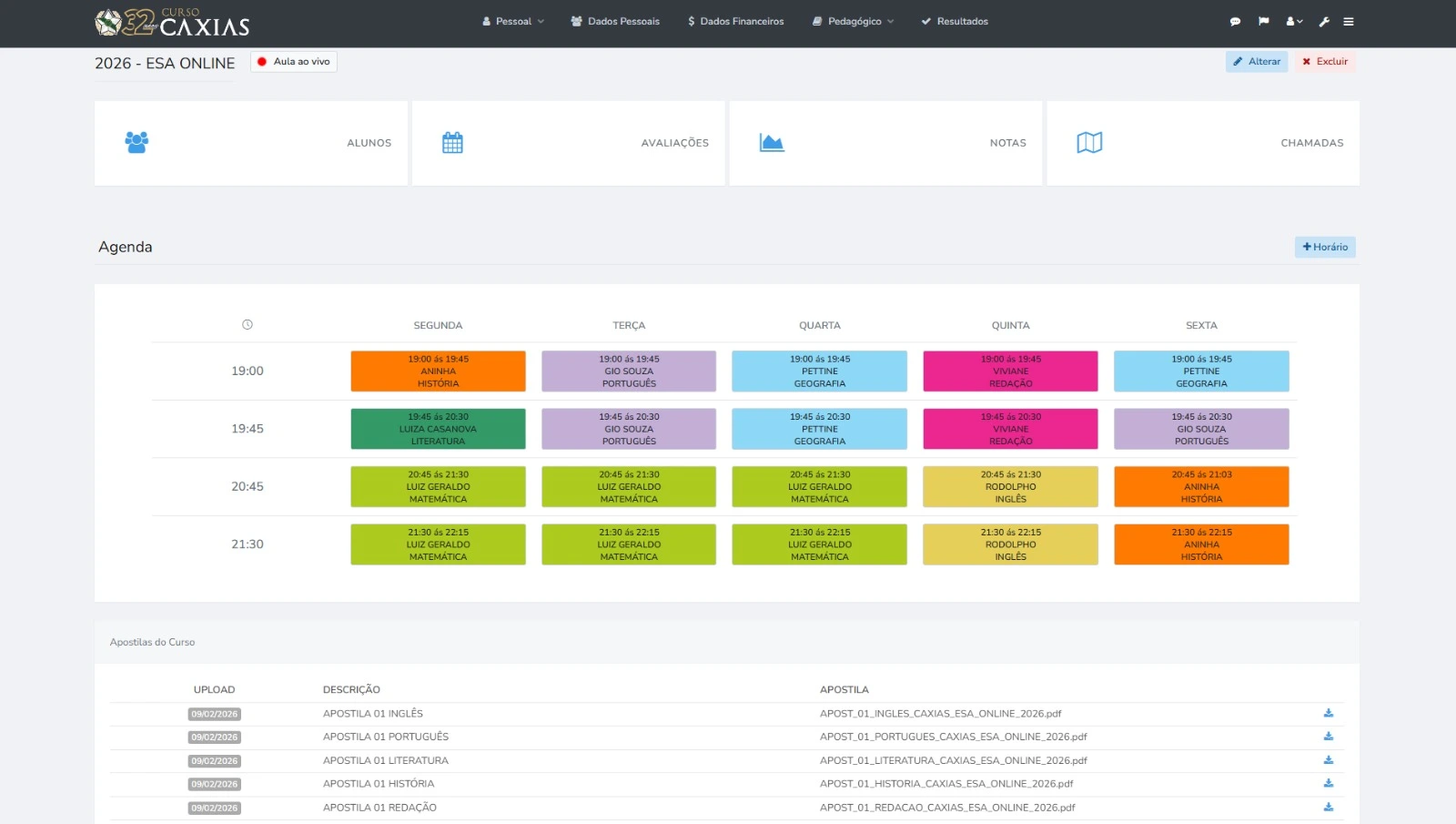Add a new schedule with Horário button
This screenshot has width=1456, height=824.
click(x=1324, y=248)
